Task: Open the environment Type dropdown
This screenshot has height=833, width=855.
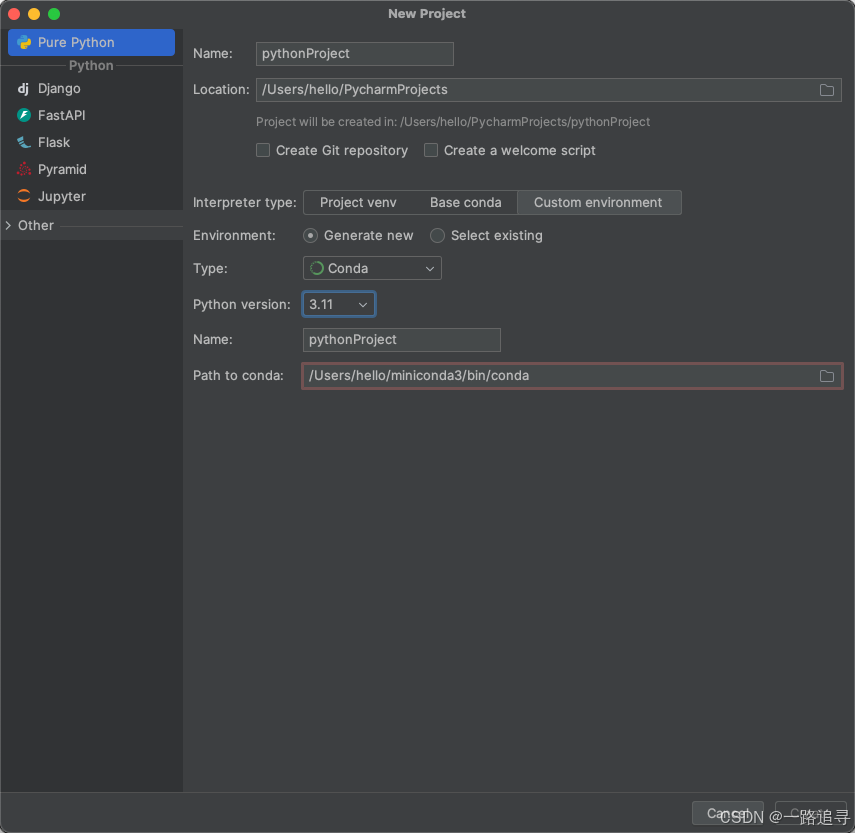Action: tap(372, 268)
